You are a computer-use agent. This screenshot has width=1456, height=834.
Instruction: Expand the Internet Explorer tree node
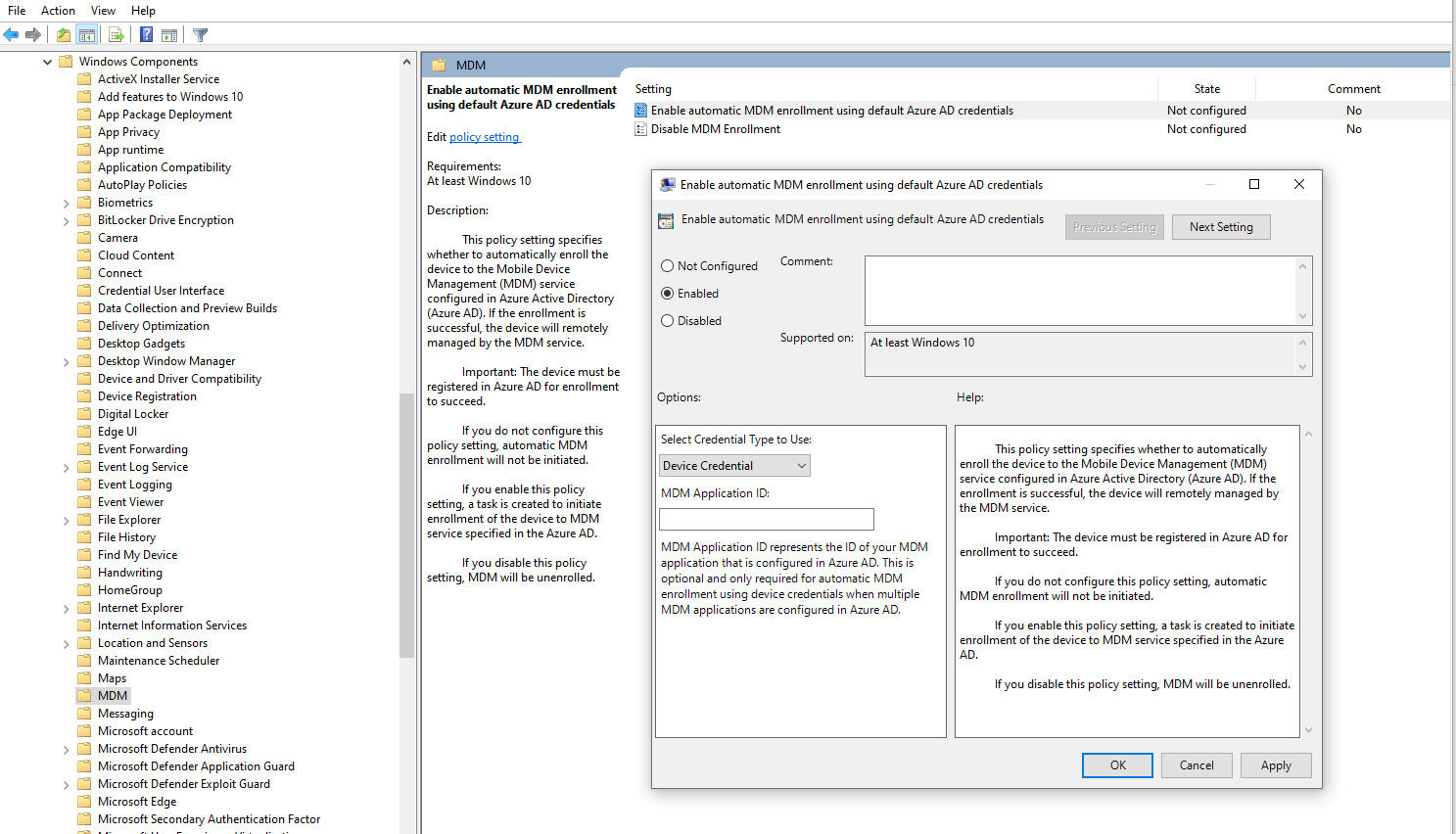[x=67, y=607]
